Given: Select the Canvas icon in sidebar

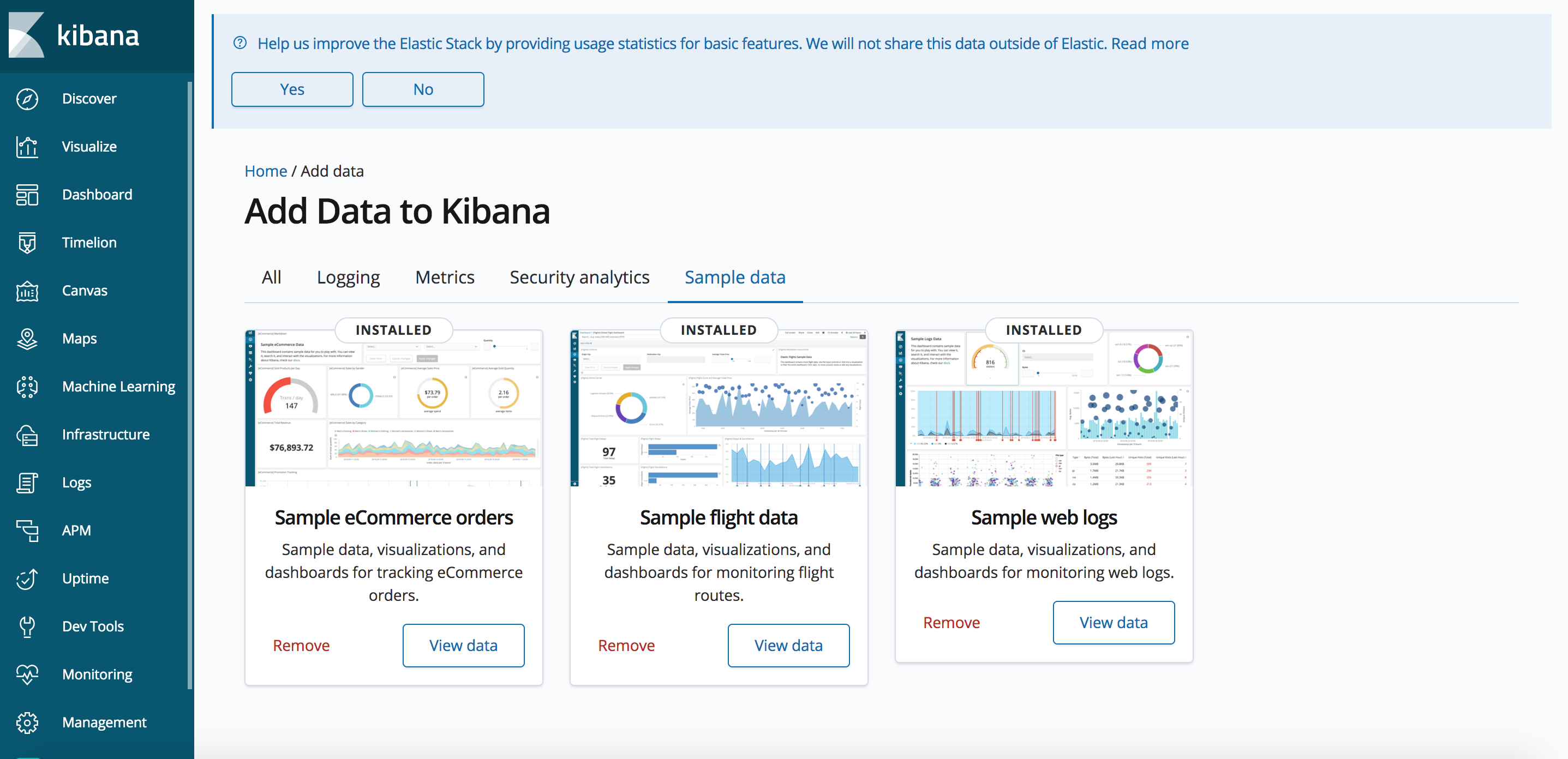Looking at the screenshot, I should click(x=27, y=291).
